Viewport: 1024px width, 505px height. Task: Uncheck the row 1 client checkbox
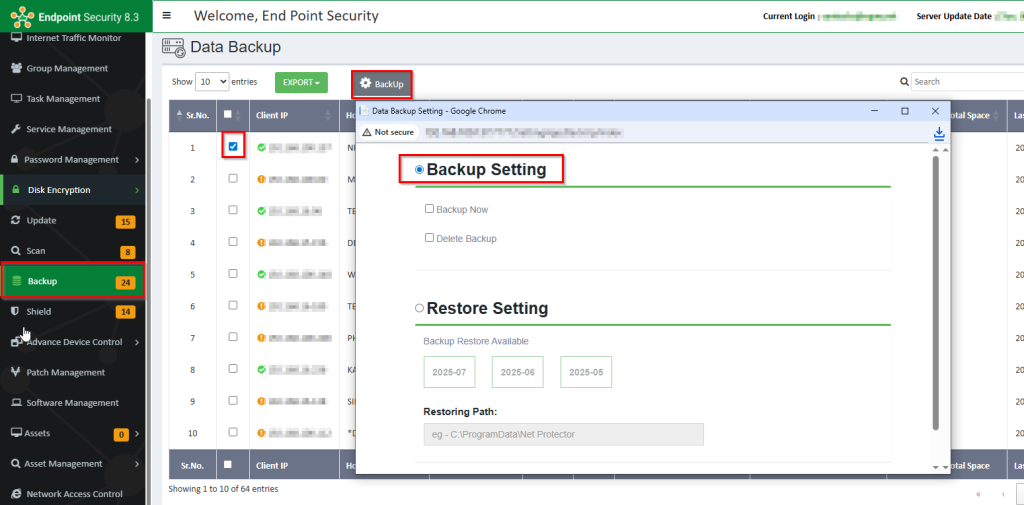(233, 147)
